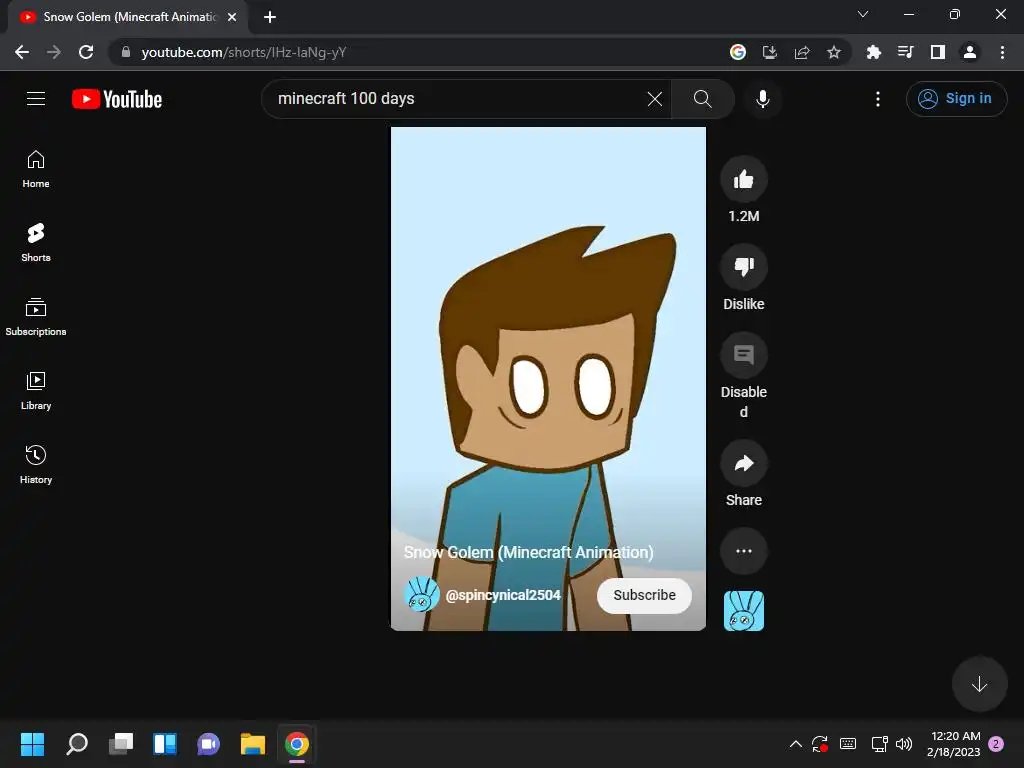Viewport: 1024px width, 768px height.
Task: Open YouTube settings three-dot menu
Action: (x=878, y=99)
